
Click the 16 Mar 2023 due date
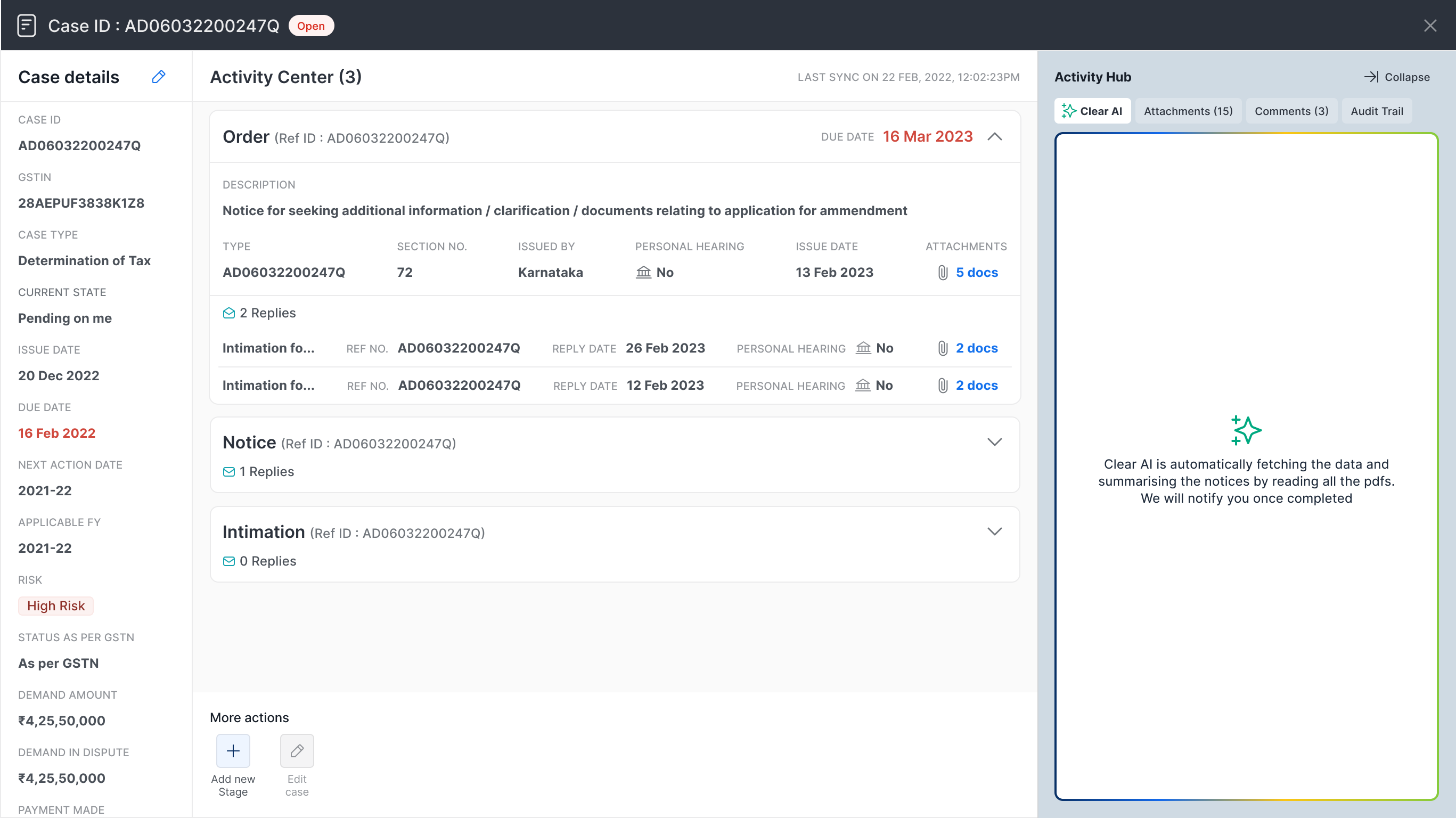tap(928, 136)
